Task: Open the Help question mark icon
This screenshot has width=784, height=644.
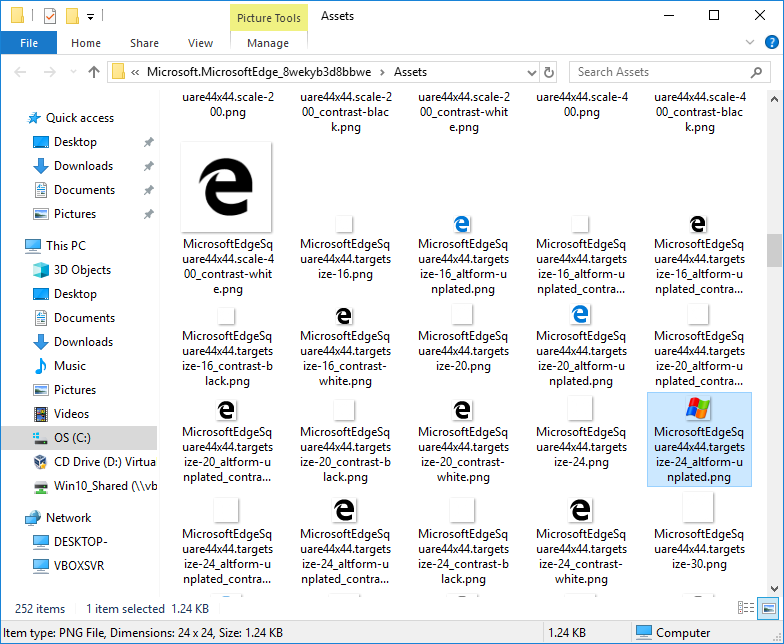Action: (x=771, y=42)
